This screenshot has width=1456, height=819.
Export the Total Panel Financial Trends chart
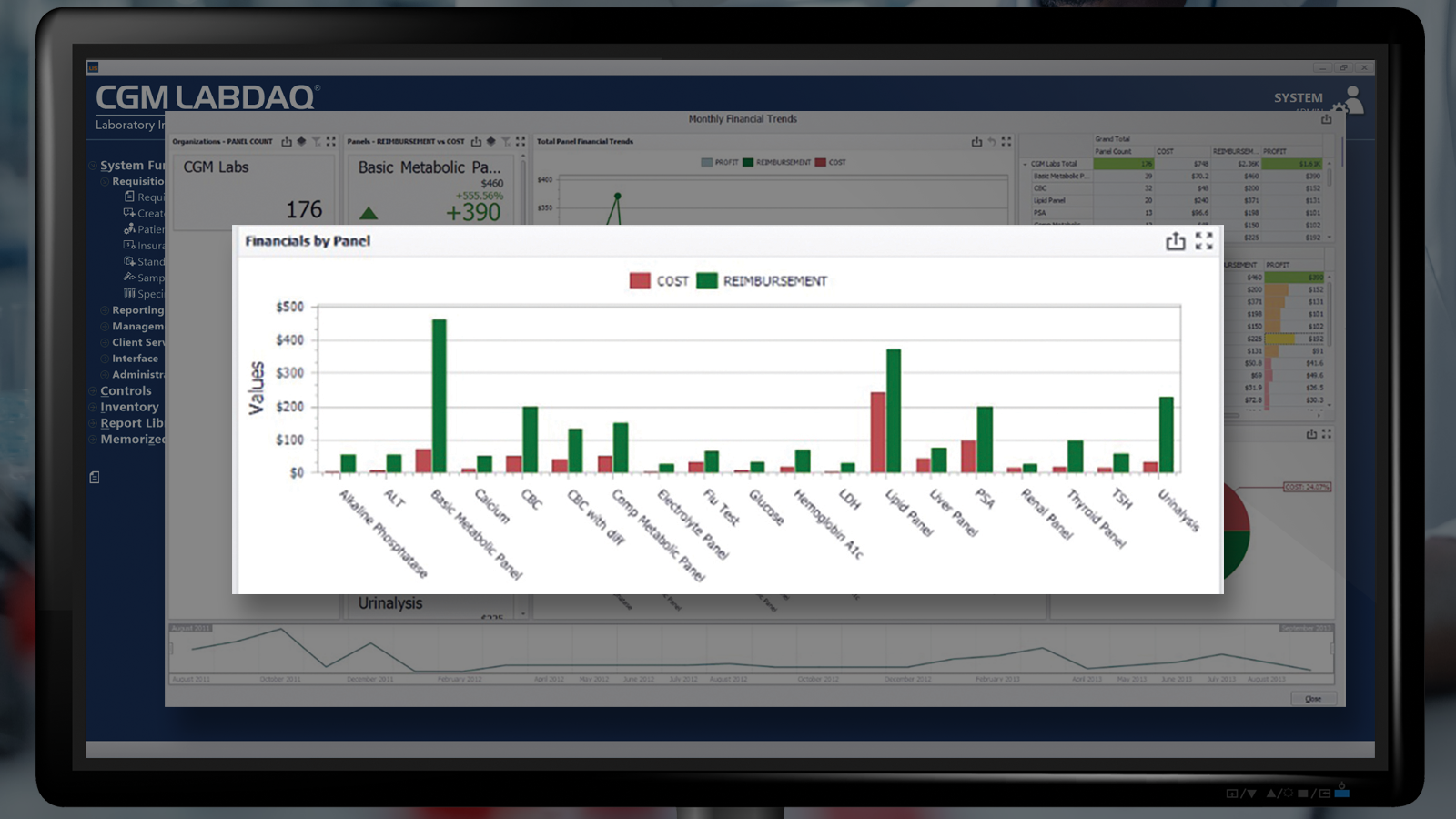click(976, 141)
